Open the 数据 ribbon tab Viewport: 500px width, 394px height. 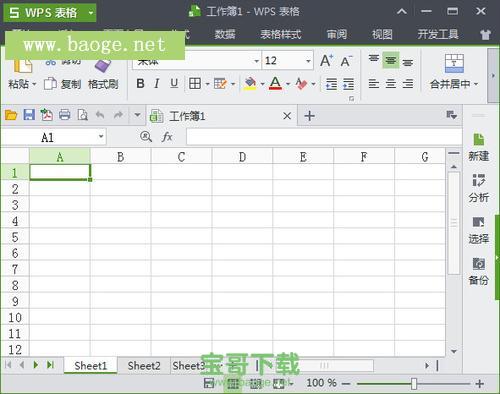point(225,34)
